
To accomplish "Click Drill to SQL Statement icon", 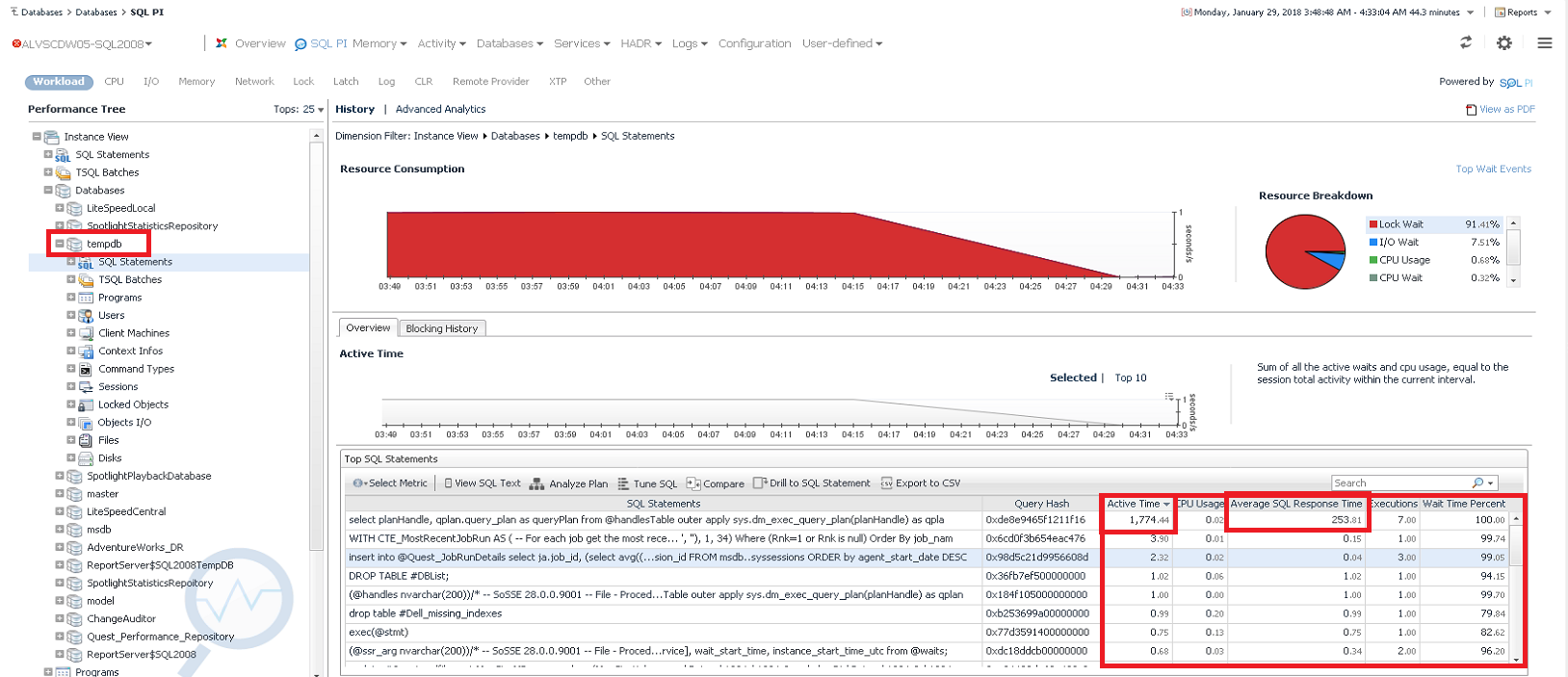I will [x=759, y=483].
